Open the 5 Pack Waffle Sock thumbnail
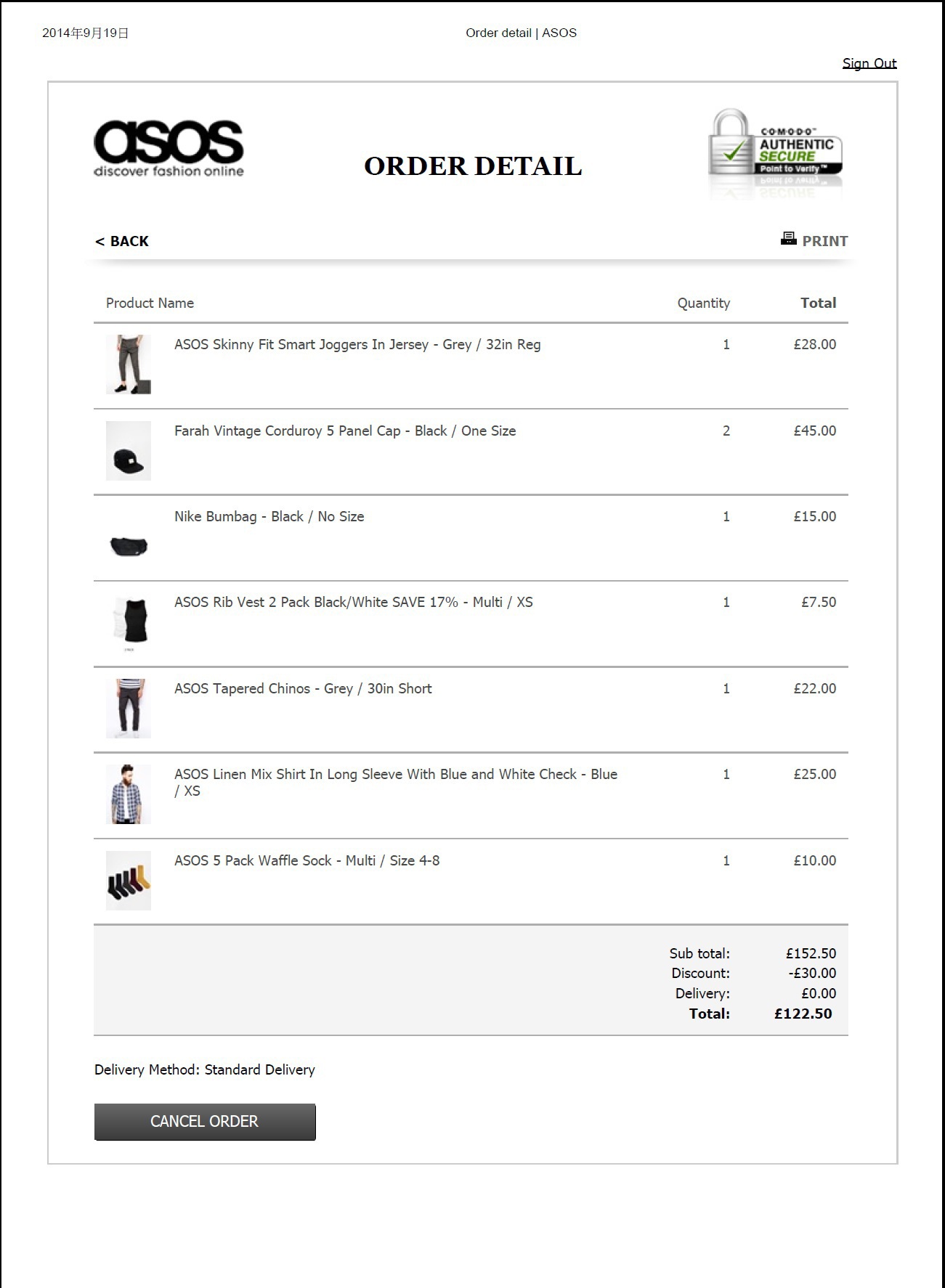Screen dimensions: 945x1288 click(x=129, y=881)
